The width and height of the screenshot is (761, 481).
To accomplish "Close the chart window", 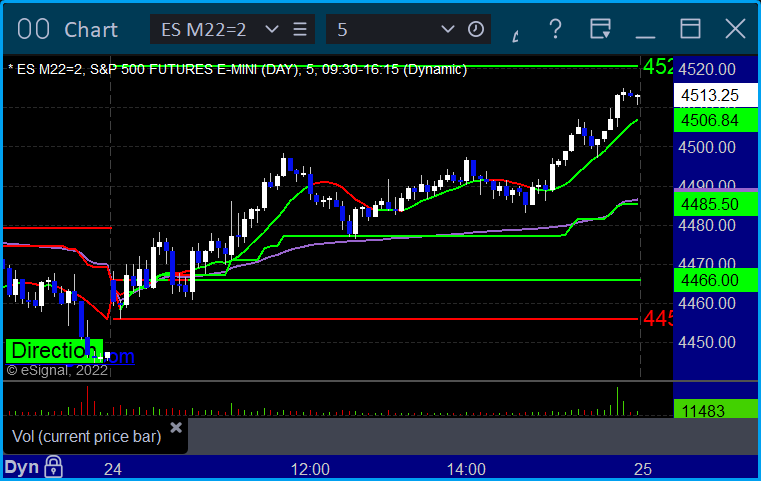I will coord(735,29).
